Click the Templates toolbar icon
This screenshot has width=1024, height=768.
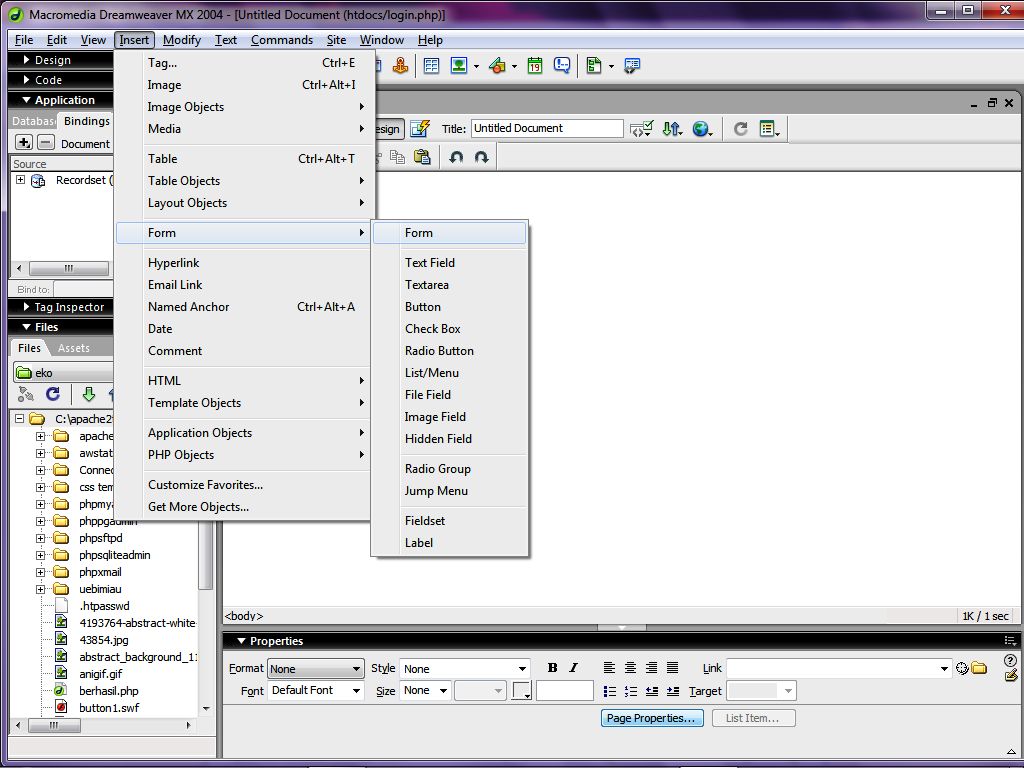point(594,65)
